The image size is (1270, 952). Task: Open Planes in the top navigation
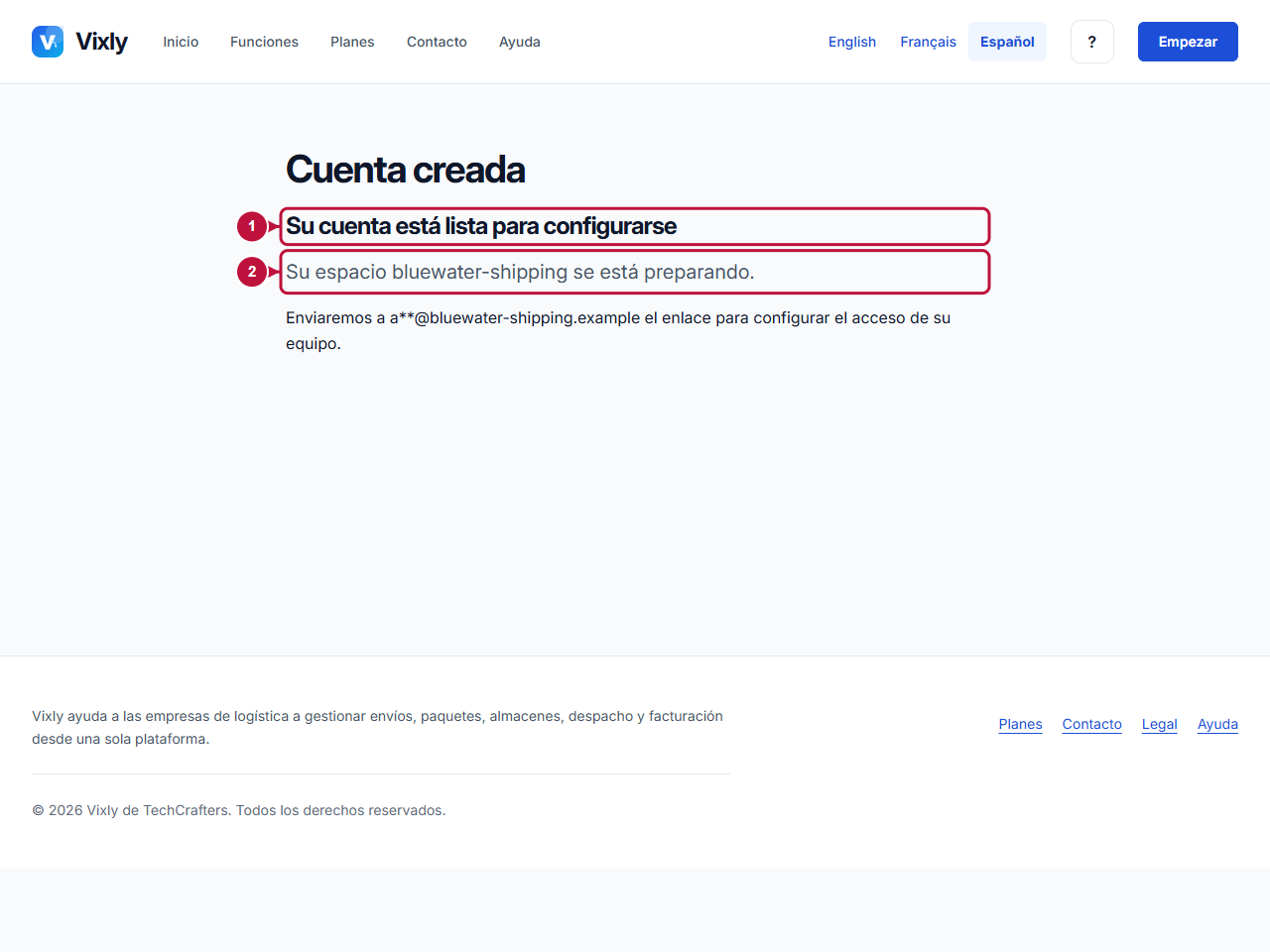[352, 42]
